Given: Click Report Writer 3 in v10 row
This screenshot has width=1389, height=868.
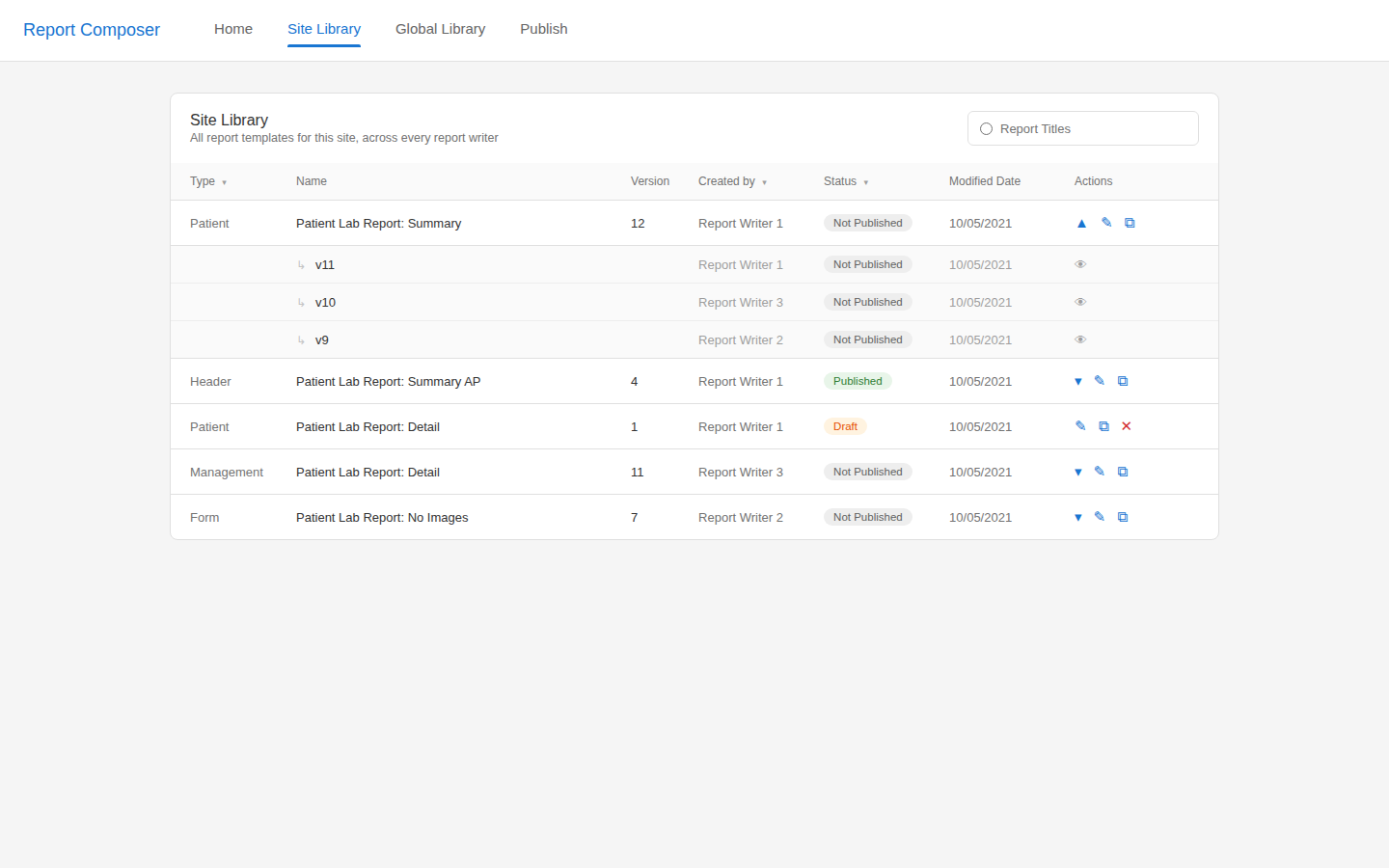Looking at the screenshot, I should pyautogui.click(x=741, y=302).
